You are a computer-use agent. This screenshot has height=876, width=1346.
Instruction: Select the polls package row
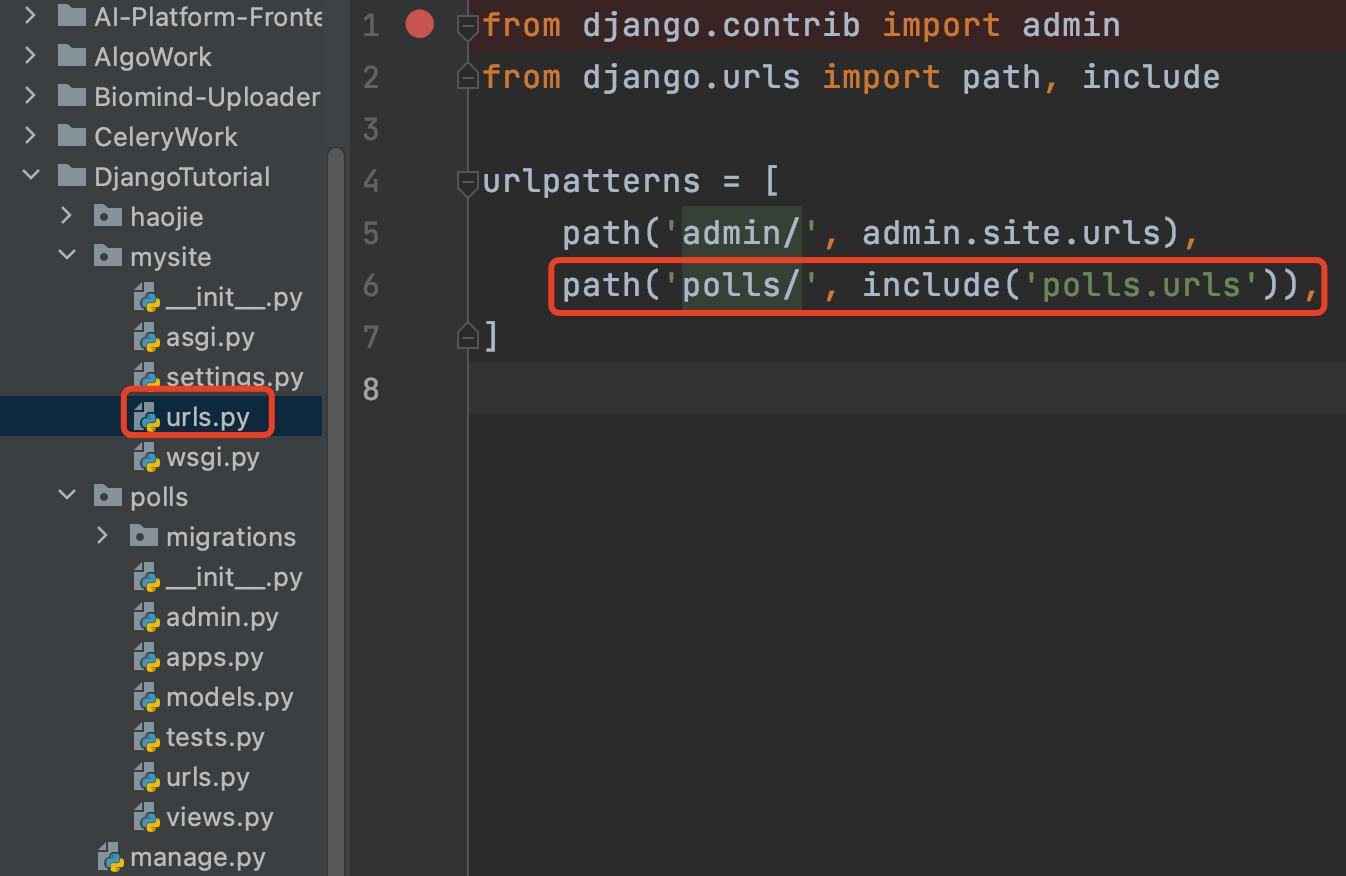click(x=159, y=497)
